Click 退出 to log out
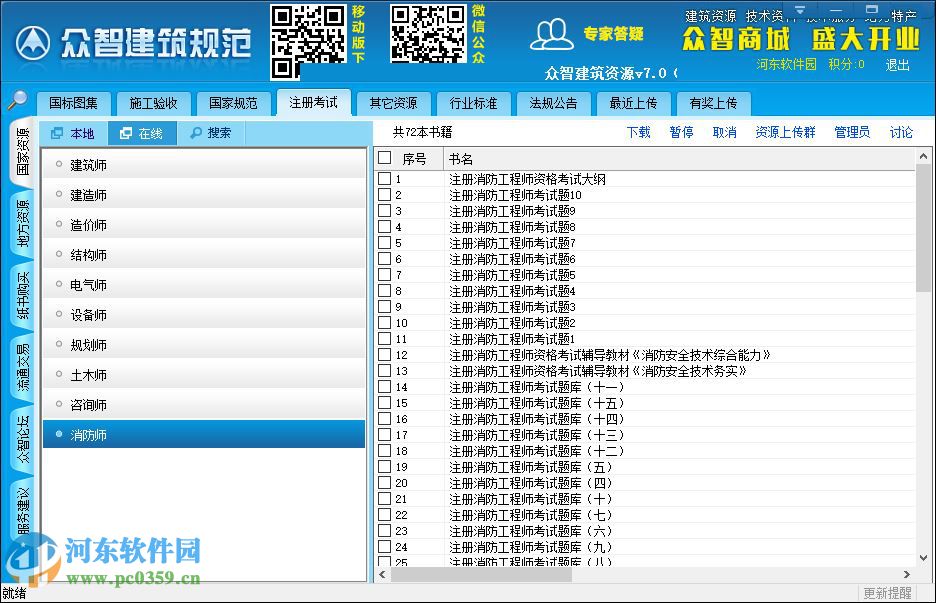936x603 pixels. (x=897, y=63)
